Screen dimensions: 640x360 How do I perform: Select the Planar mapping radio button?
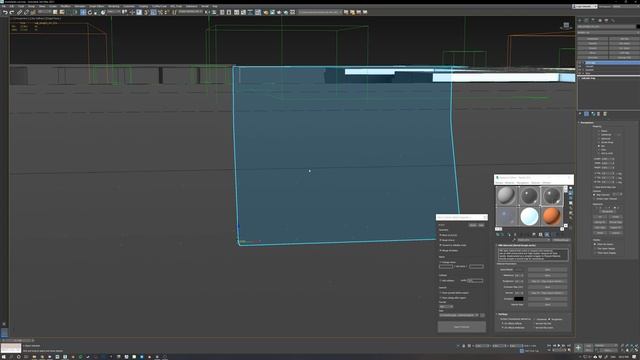click(x=599, y=131)
